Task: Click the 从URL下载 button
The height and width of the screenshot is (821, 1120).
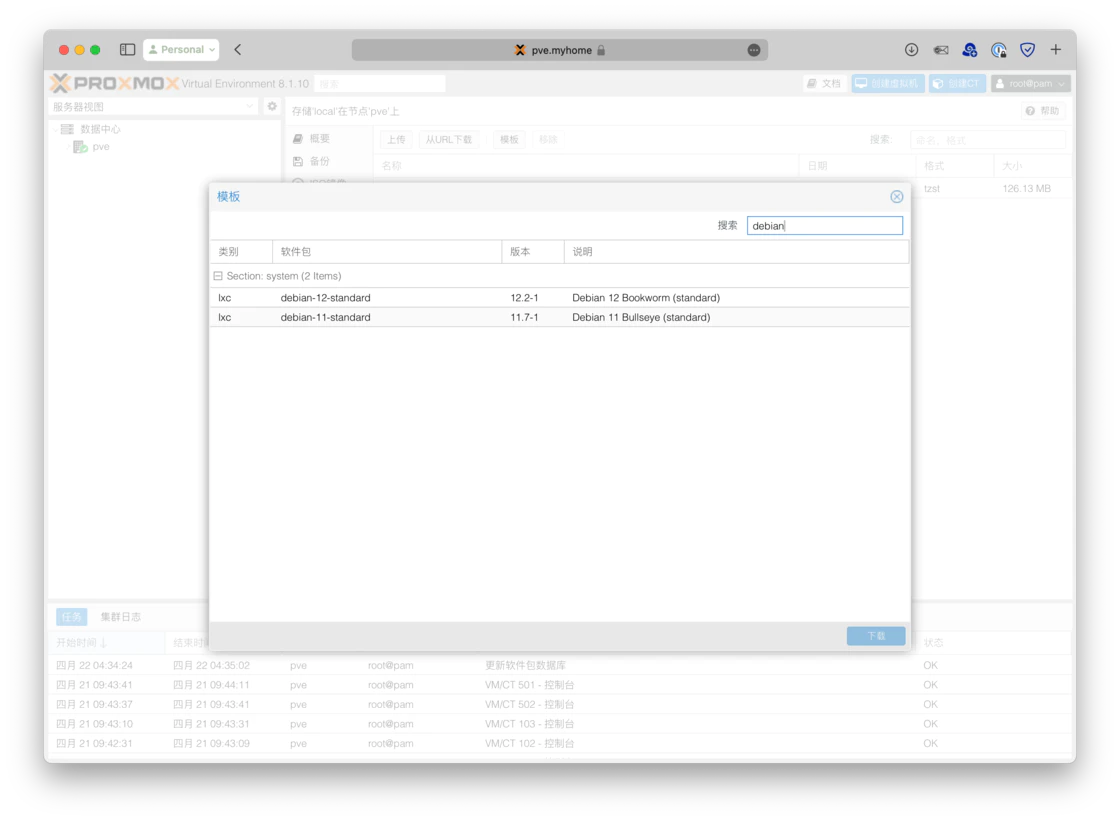Action: tap(449, 139)
